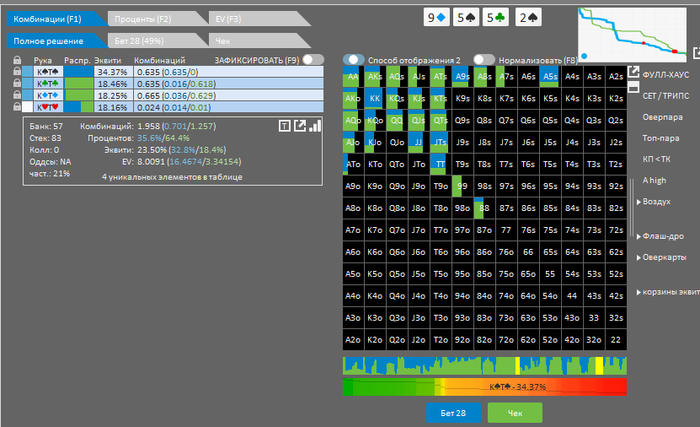Screen dimensions: 700x427
Task: Select the AKs cell in the matrix
Action: tap(375, 77)
